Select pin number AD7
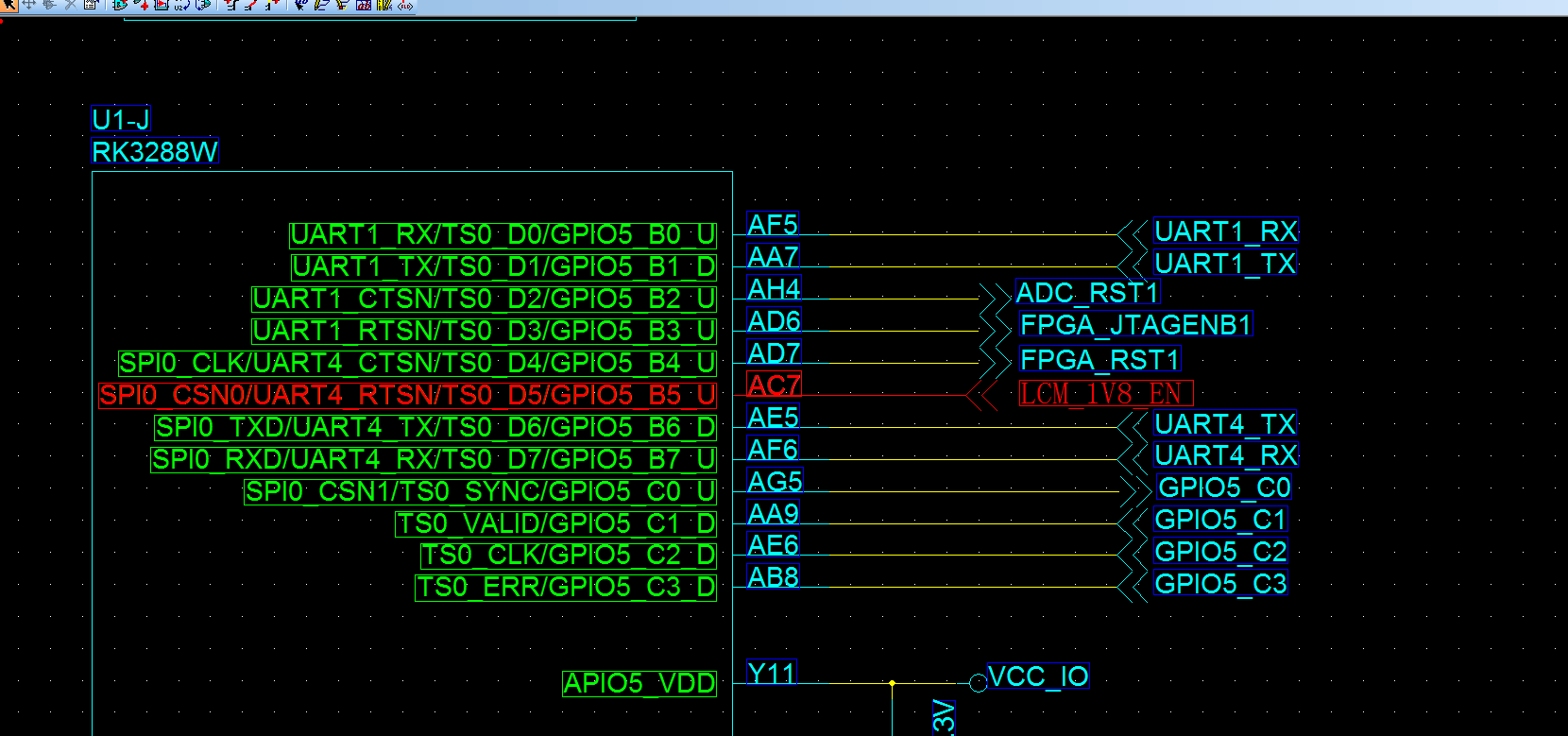The width and height of the screenshot is (1568, 736). tap(774, 353)
